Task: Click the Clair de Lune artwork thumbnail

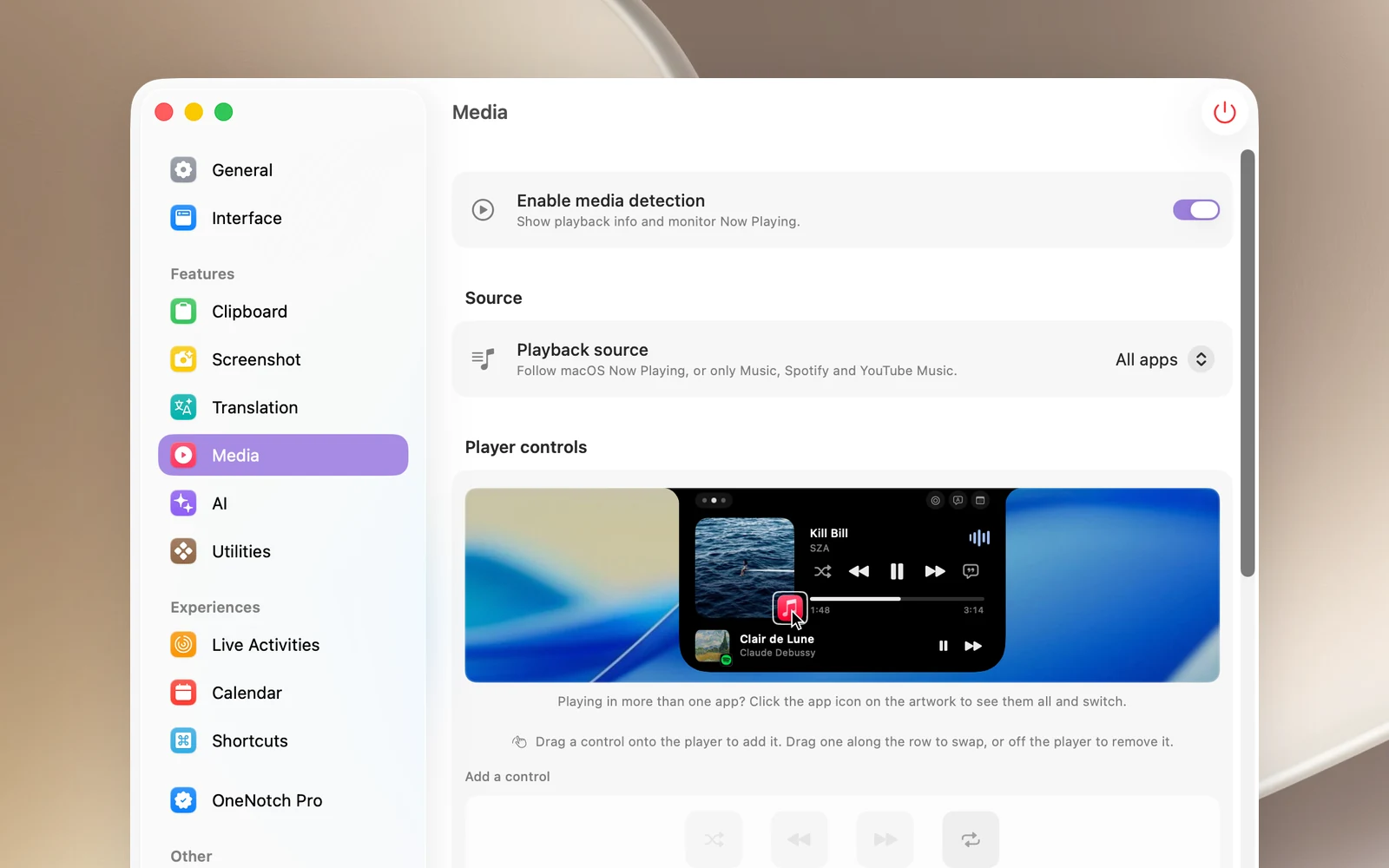Action: [x=713, y=646]
